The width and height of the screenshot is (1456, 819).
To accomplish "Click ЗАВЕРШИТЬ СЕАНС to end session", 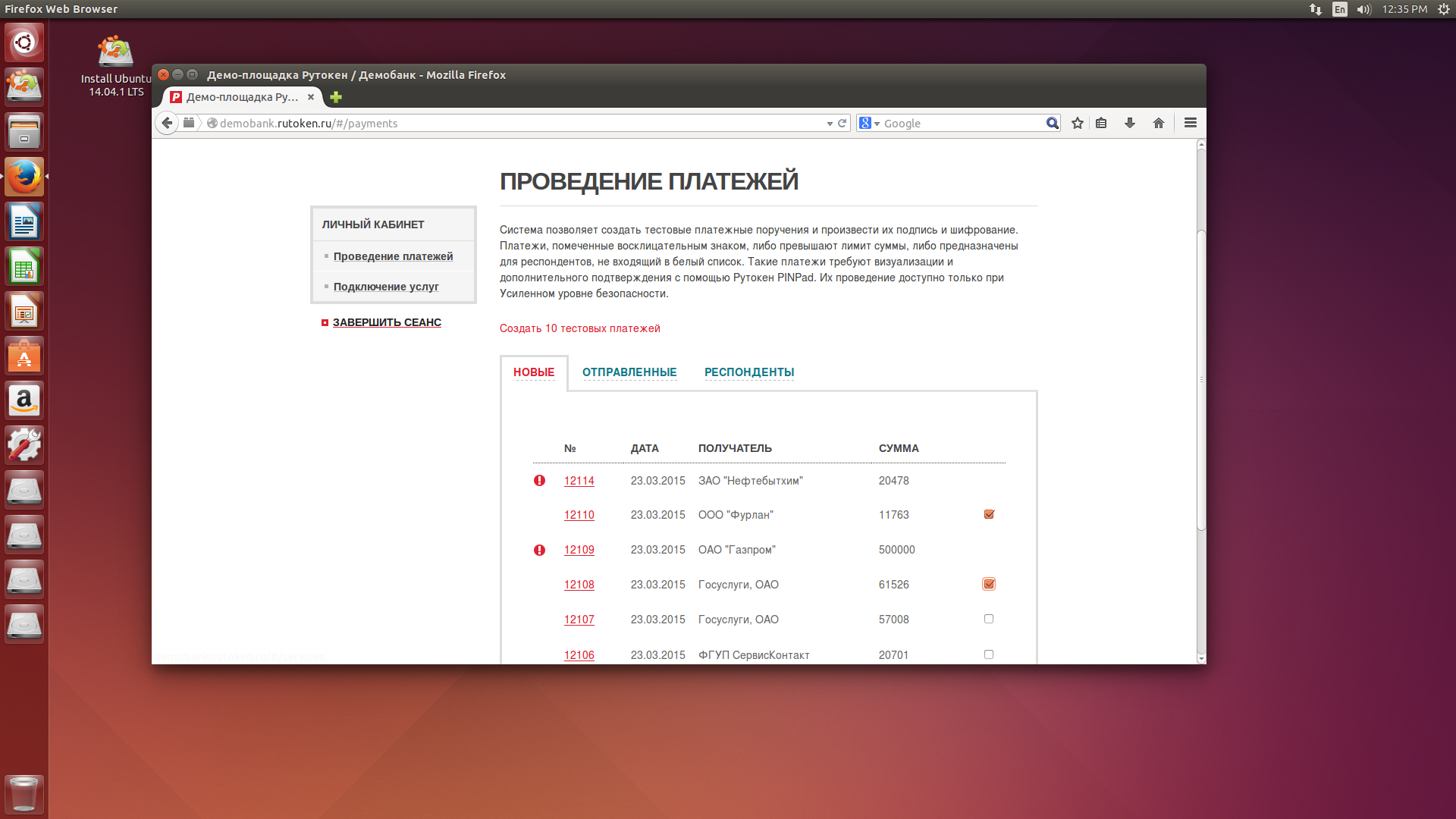I will pyautogui.click(x=387, y=322).
